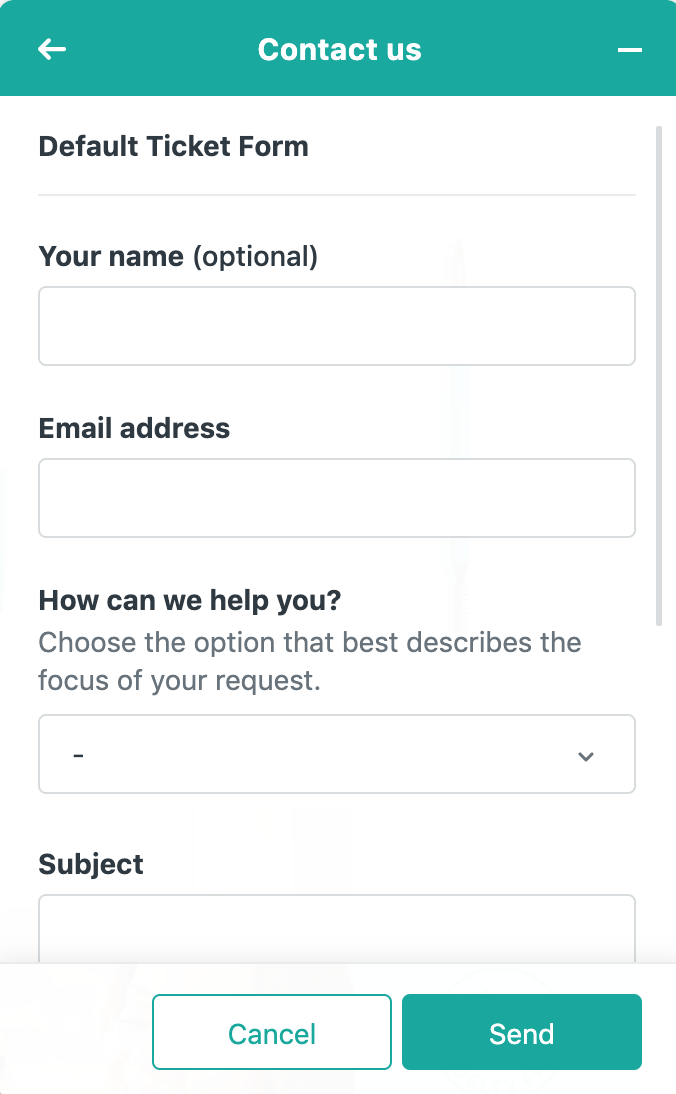Click the Email address label

(134, 429)
